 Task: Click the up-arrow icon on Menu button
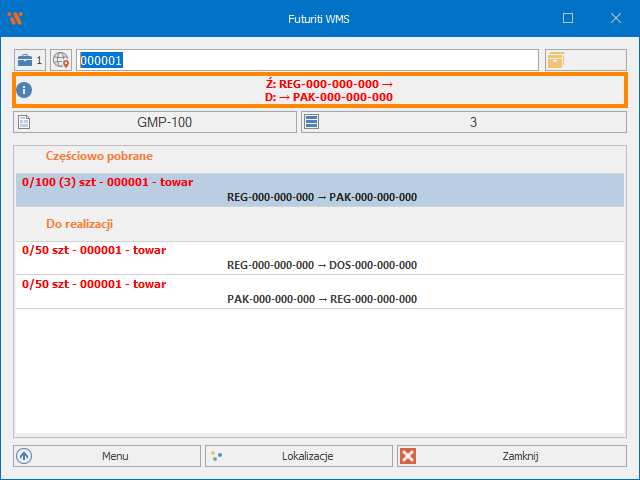tap(25, 456)
